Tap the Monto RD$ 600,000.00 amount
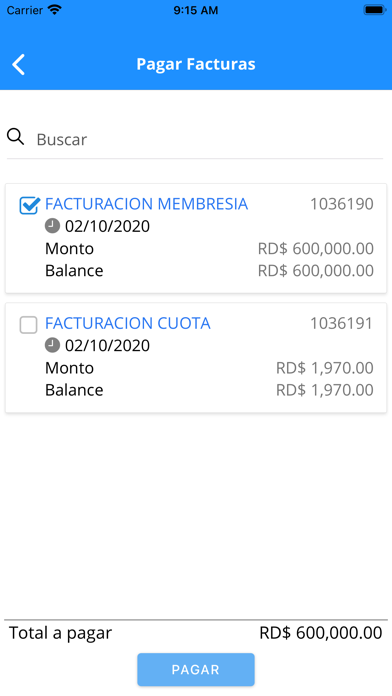This screenshot has height=696, width=392. [316, 249]
